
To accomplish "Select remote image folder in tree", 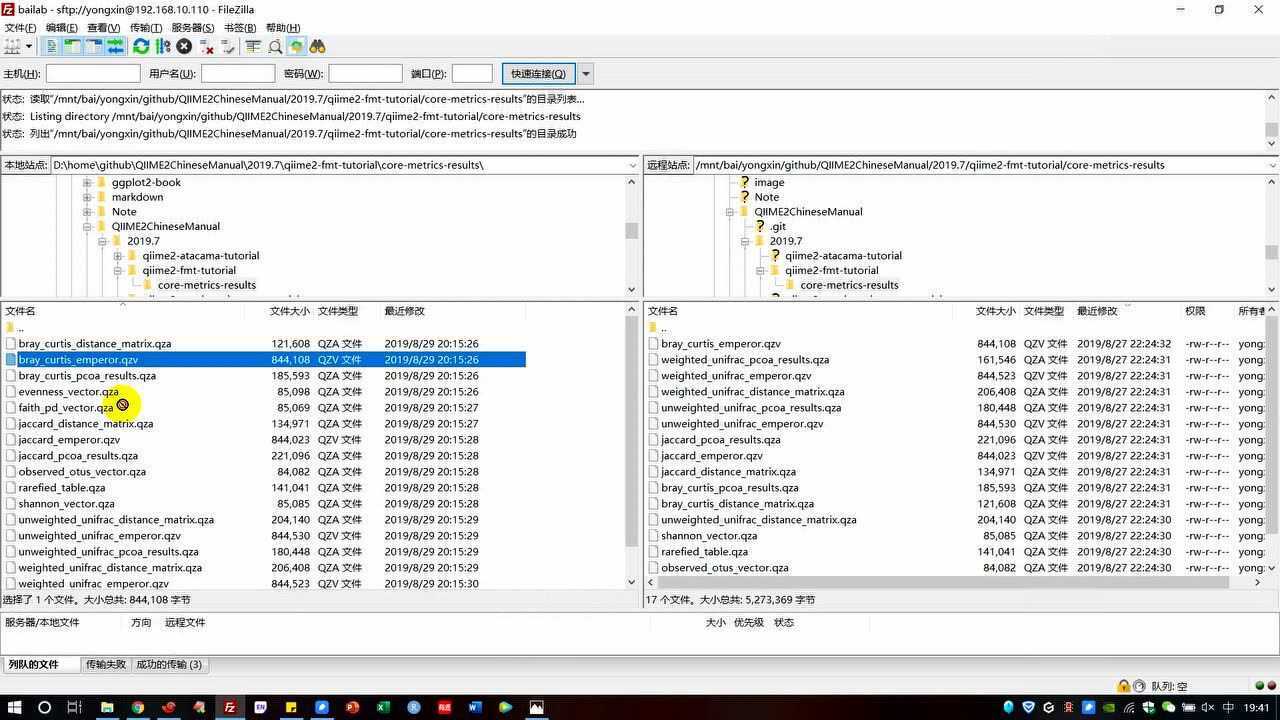I will (x=769, y=182).
